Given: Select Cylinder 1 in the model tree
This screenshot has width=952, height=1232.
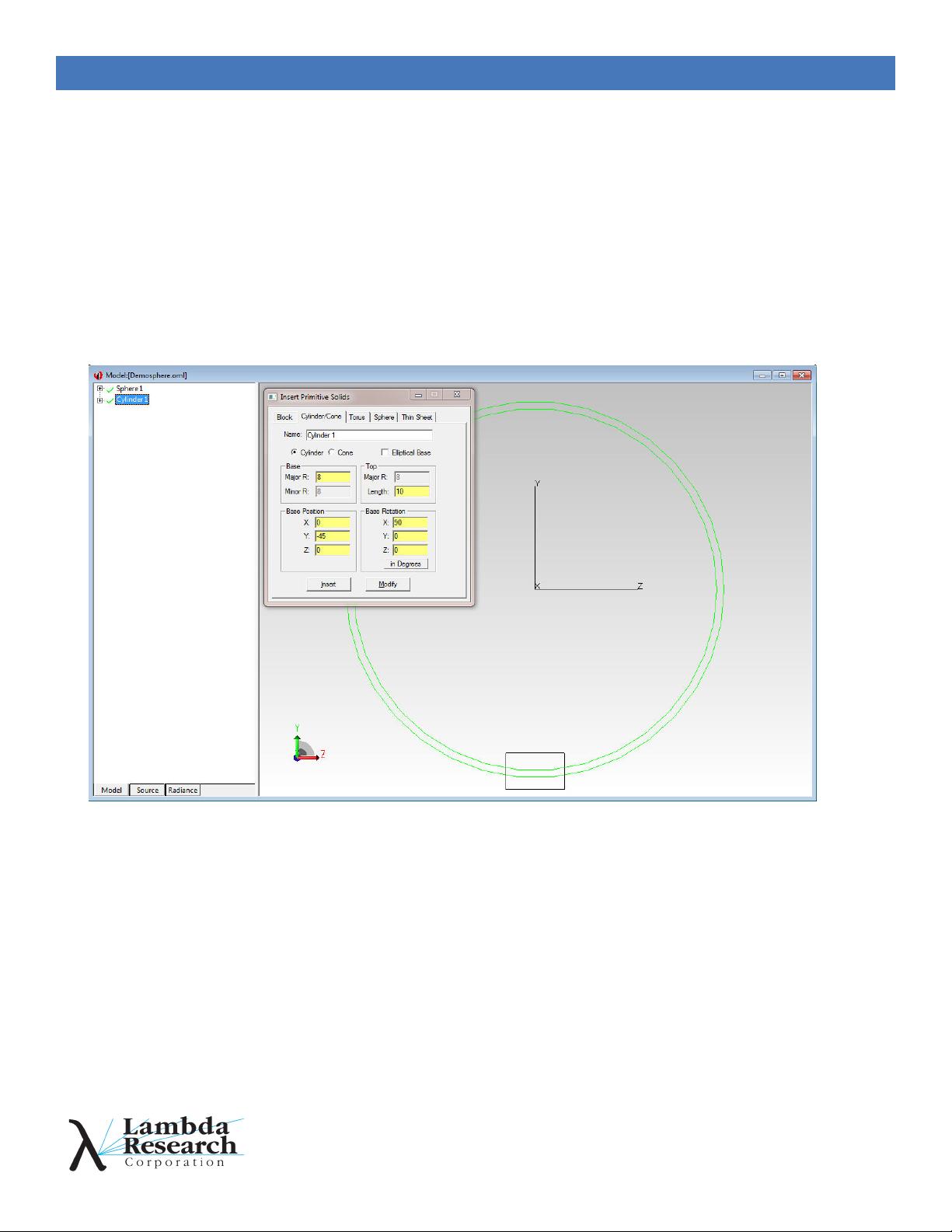Looking at the screenshot, I should (131, 400).
